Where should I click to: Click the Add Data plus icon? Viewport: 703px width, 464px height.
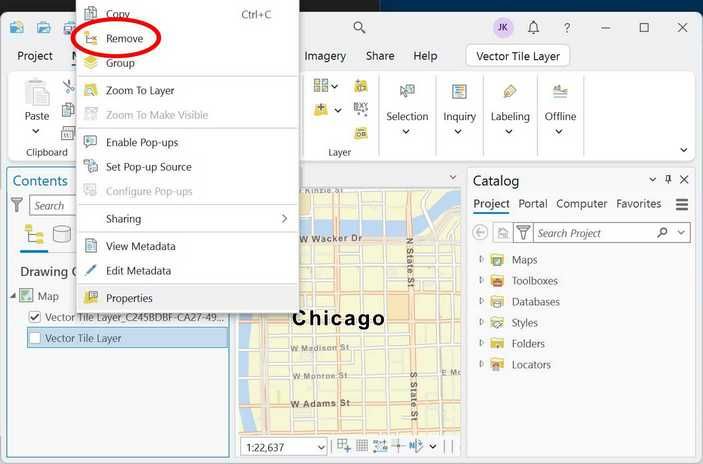click(x=321, y=109)
